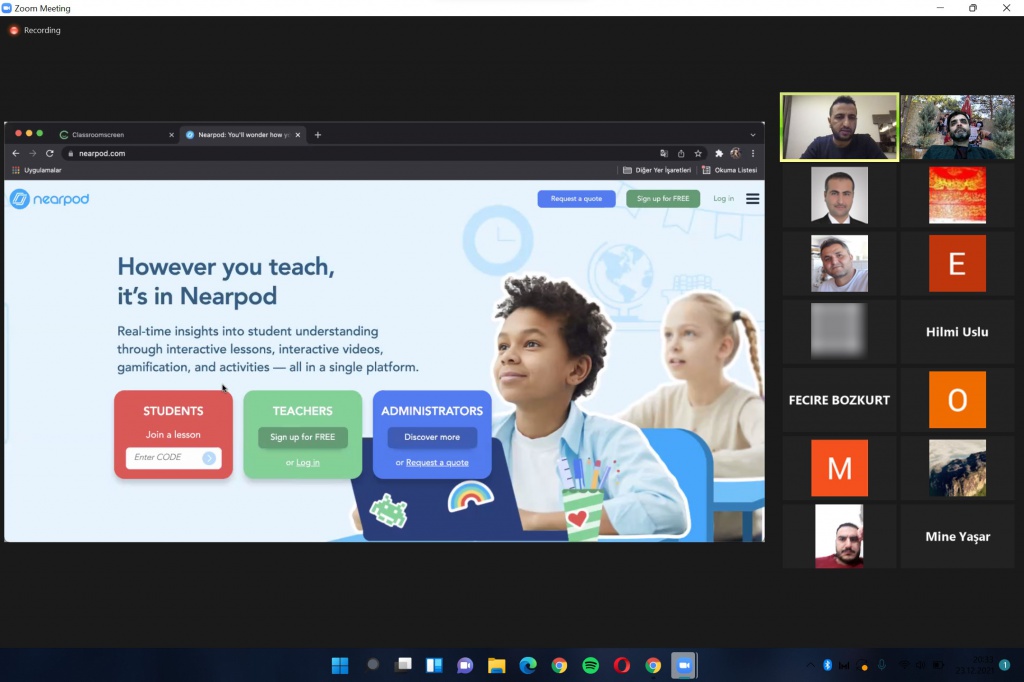
Task: Select the FECIRE BOZKURT participant tile
Action: [839, 400]
